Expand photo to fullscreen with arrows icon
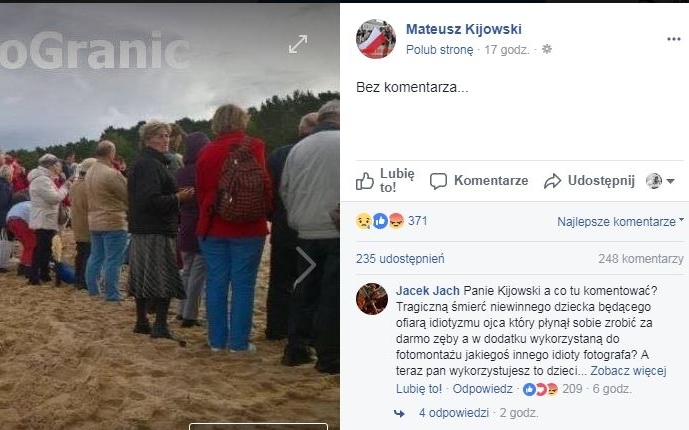 (298, 44)
